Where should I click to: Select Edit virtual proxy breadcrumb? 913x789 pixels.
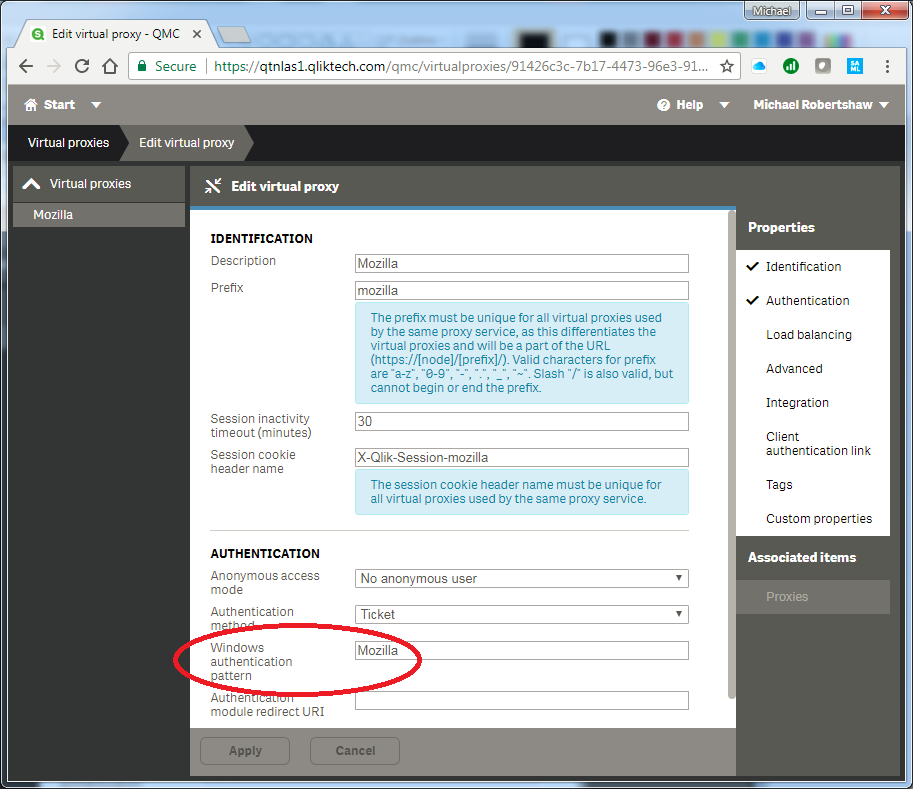pos(186,143)
